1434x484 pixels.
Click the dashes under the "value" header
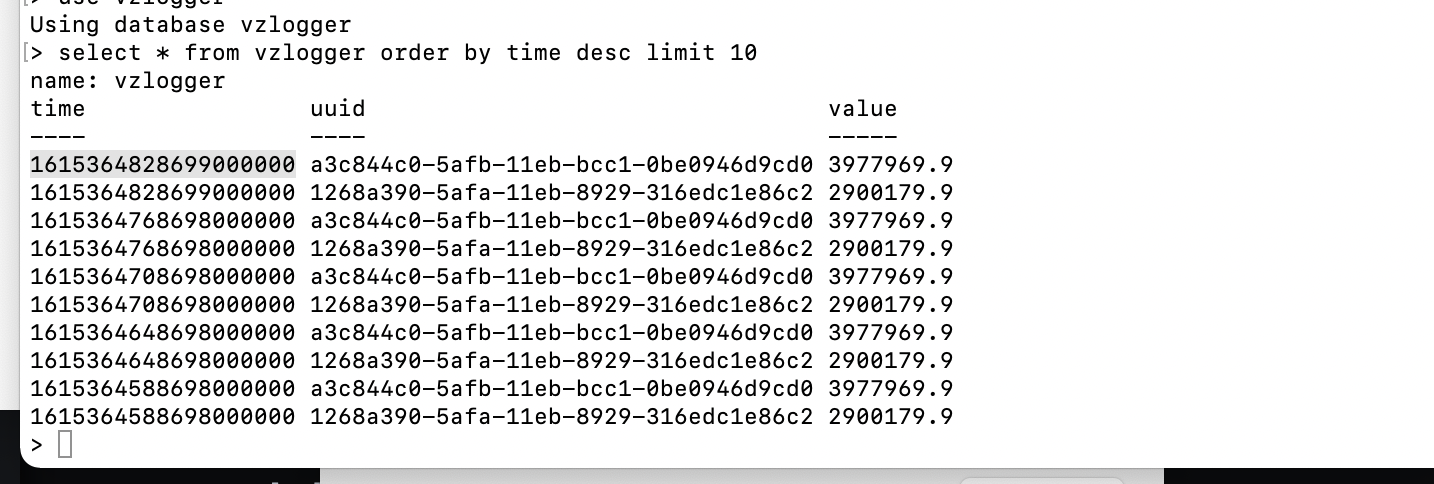tap(863, 136)
